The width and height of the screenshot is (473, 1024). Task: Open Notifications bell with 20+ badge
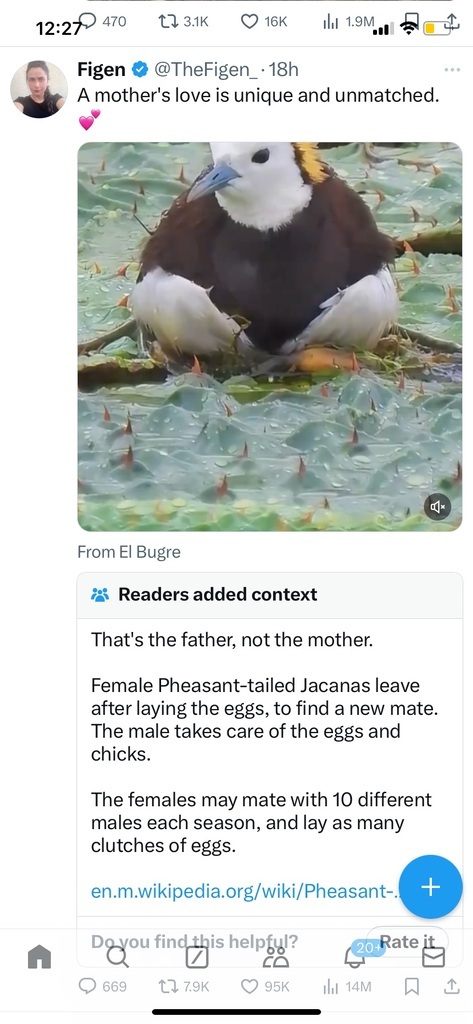pos(355,957)
